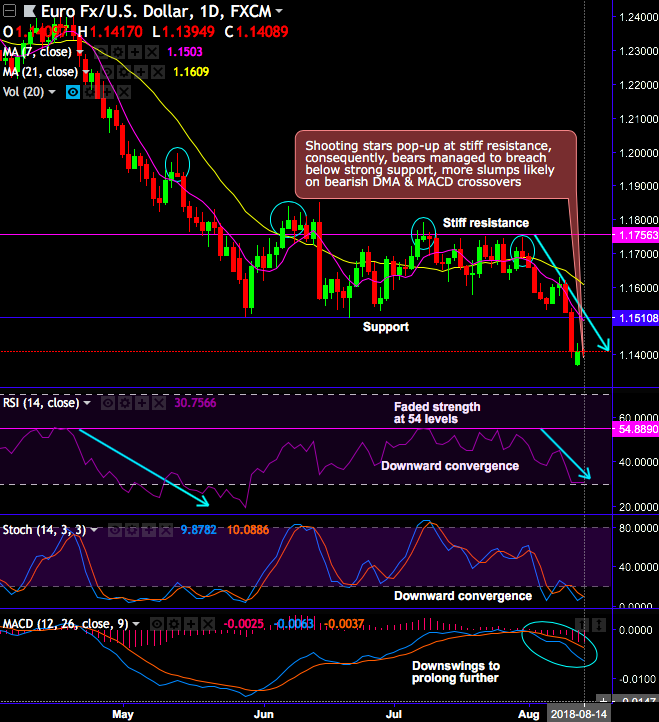Click the plus icon next to MACD

(x=191, y=624)
